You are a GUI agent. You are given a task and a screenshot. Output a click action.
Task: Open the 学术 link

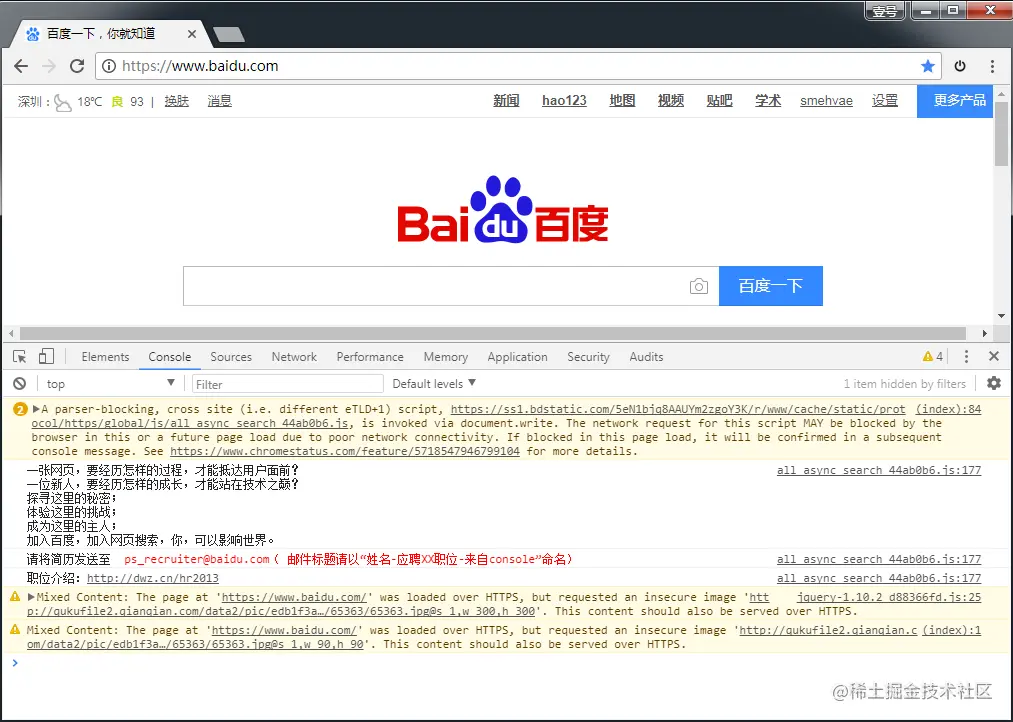(768, 101)
